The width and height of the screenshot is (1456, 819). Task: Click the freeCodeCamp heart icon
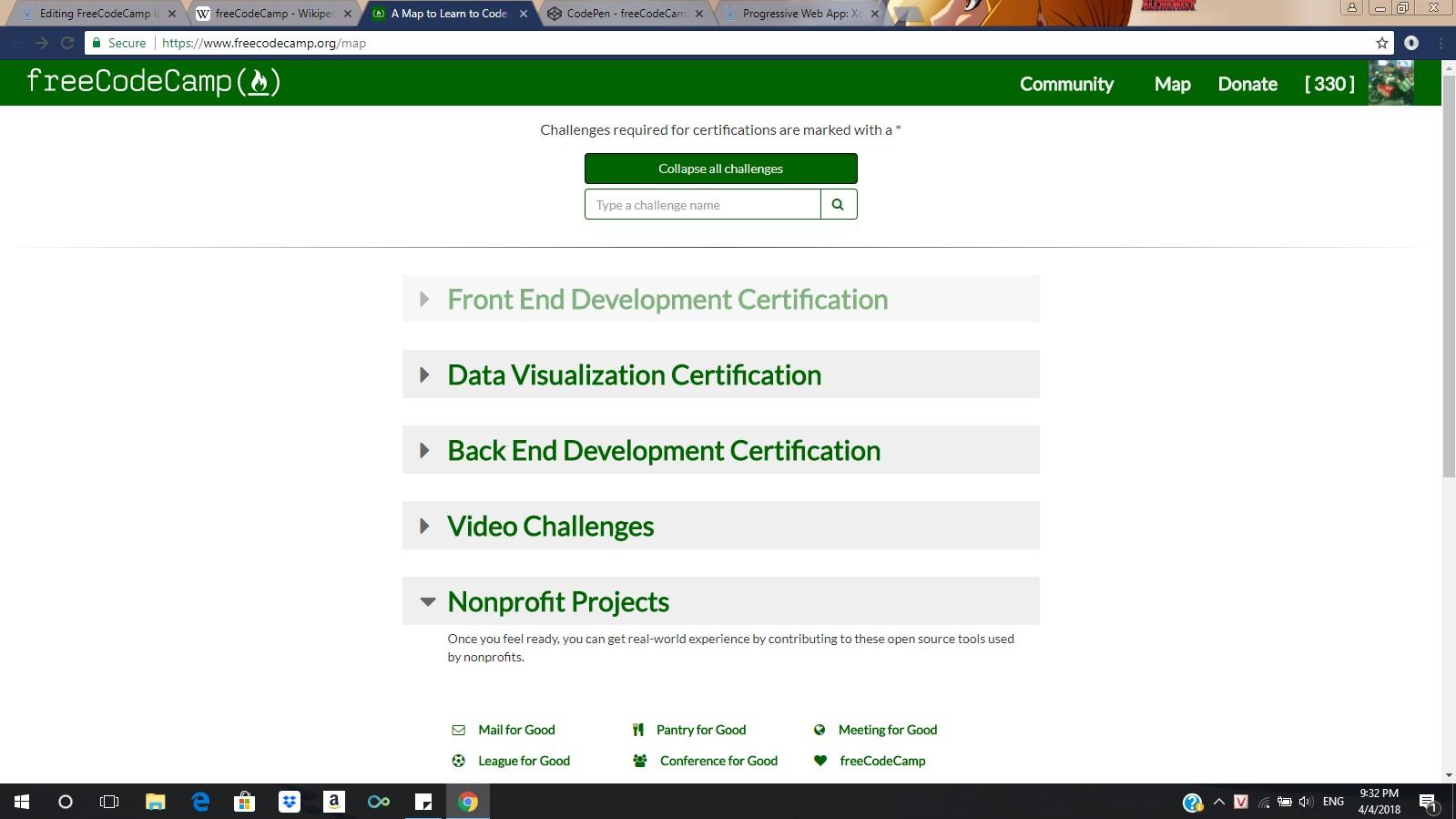pyautogui.click(x=820, y=761)
